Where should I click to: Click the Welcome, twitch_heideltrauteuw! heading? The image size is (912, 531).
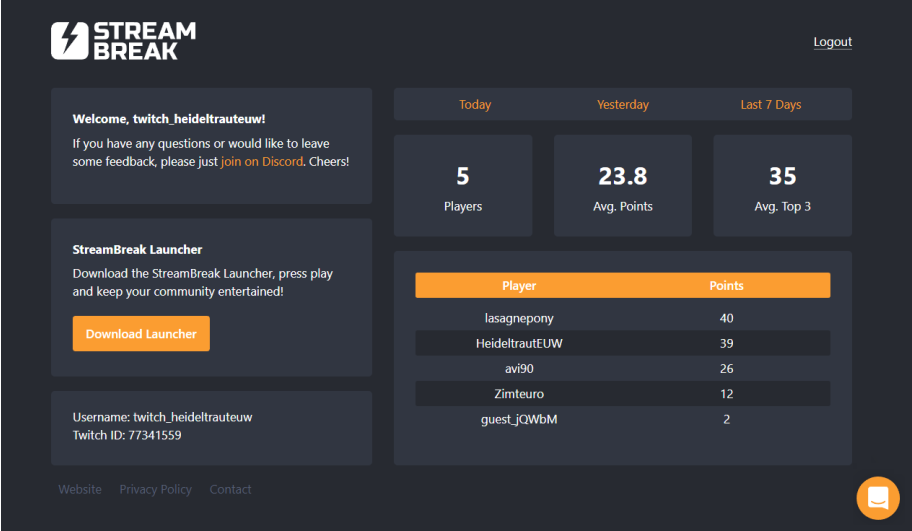pyautogui.click(x=169, y=119)
